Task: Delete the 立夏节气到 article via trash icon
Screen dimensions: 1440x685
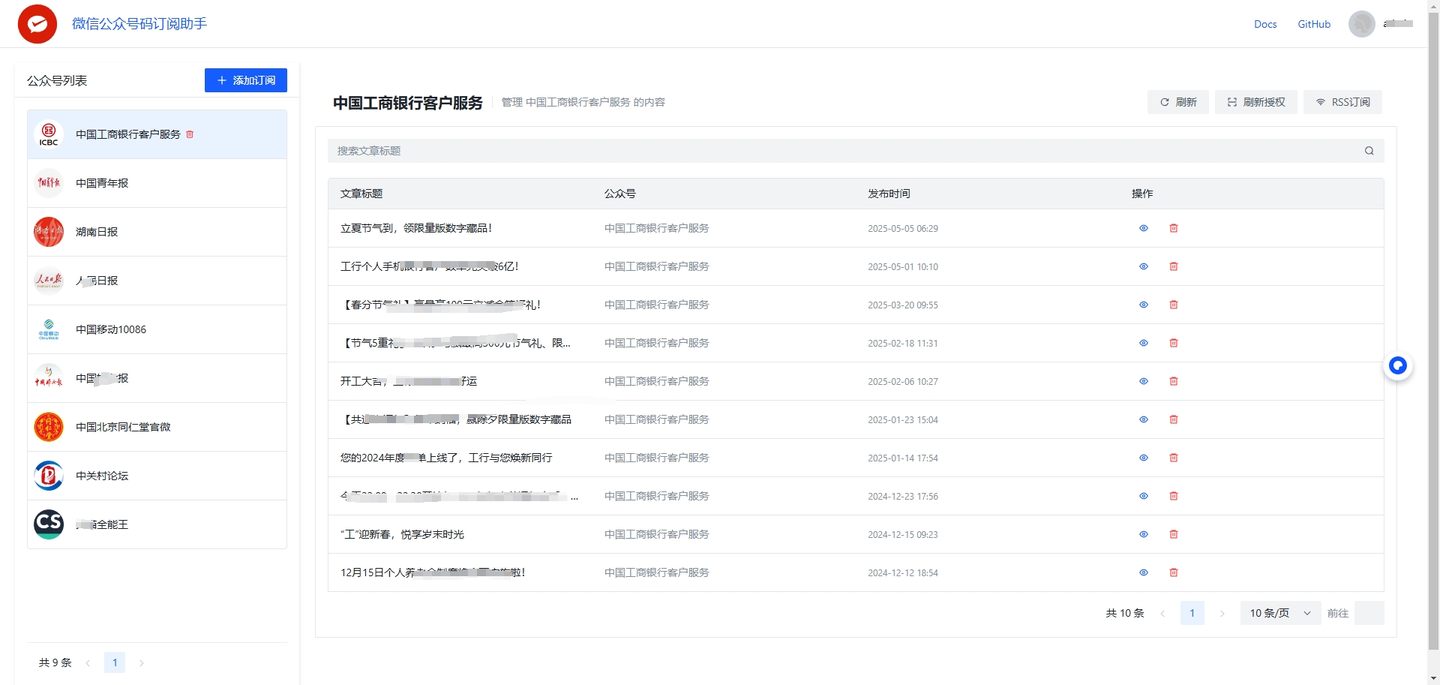Action: (x=1173, y=228)
